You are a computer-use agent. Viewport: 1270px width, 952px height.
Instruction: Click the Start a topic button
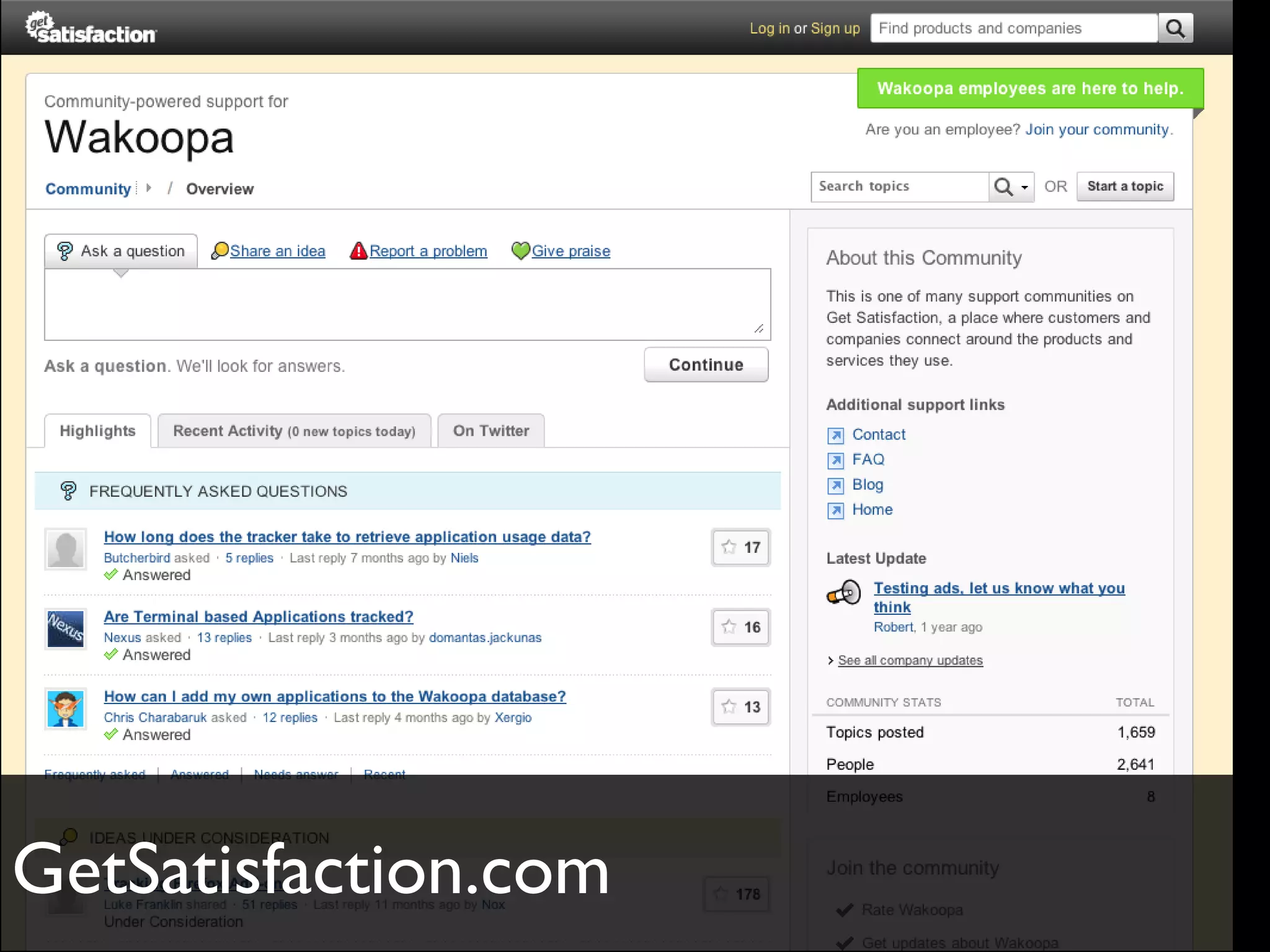point(1125,187)
